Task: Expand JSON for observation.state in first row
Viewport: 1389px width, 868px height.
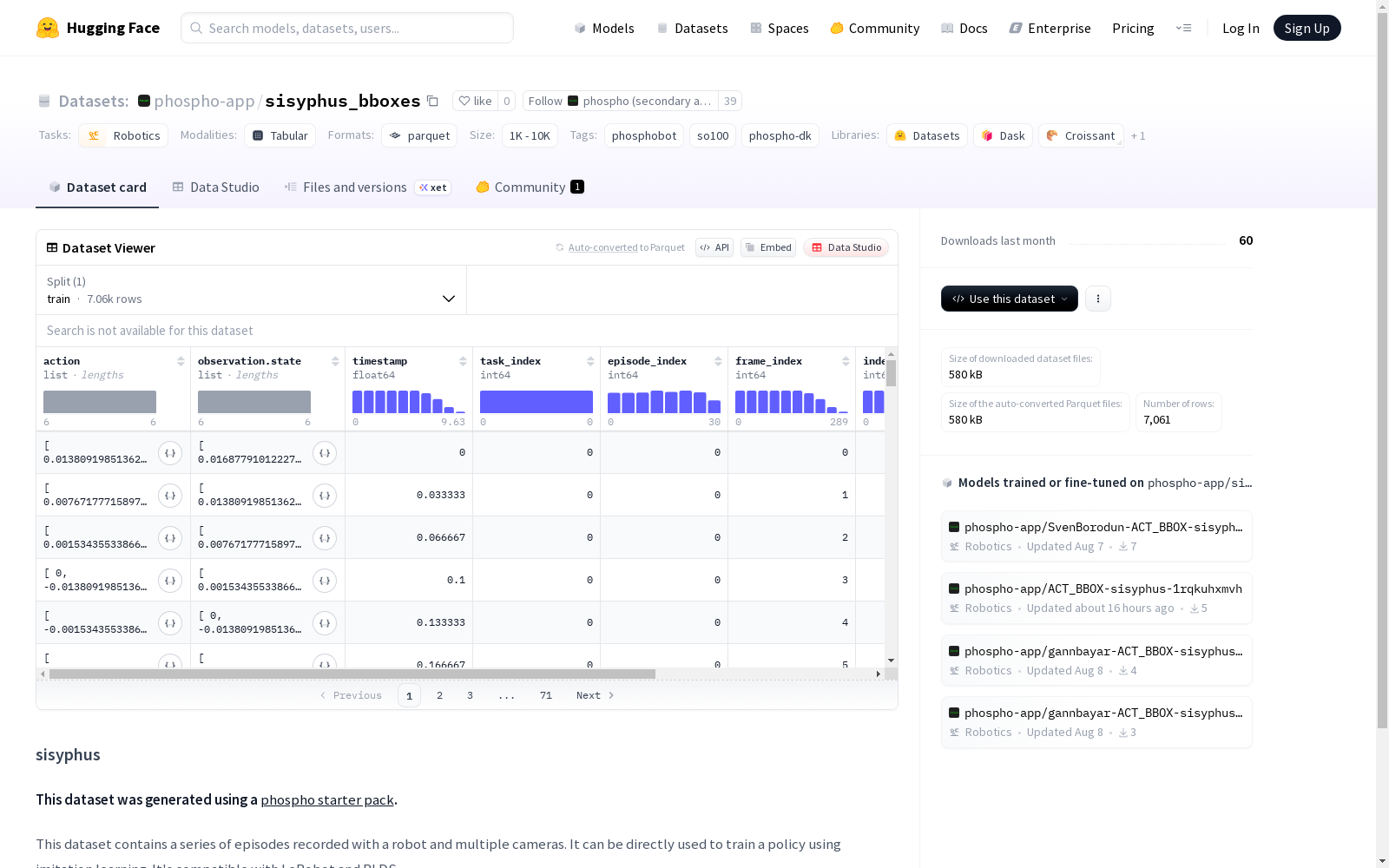Action: click(x=325, y=453)
